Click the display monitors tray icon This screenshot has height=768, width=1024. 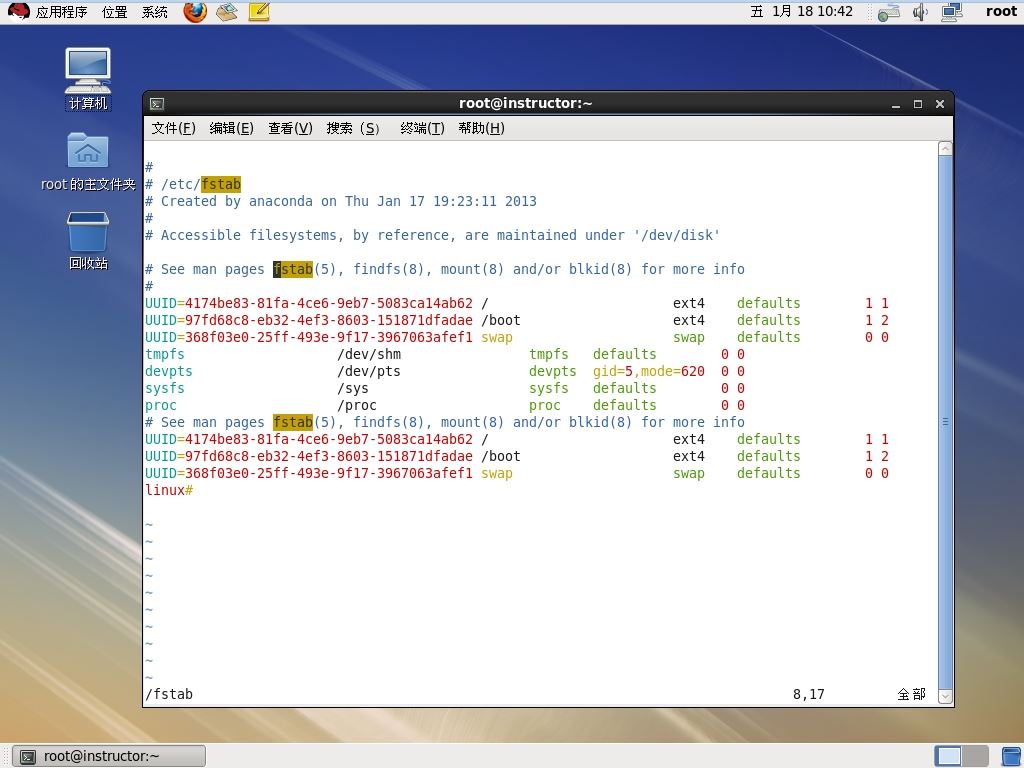pos(952,12)
